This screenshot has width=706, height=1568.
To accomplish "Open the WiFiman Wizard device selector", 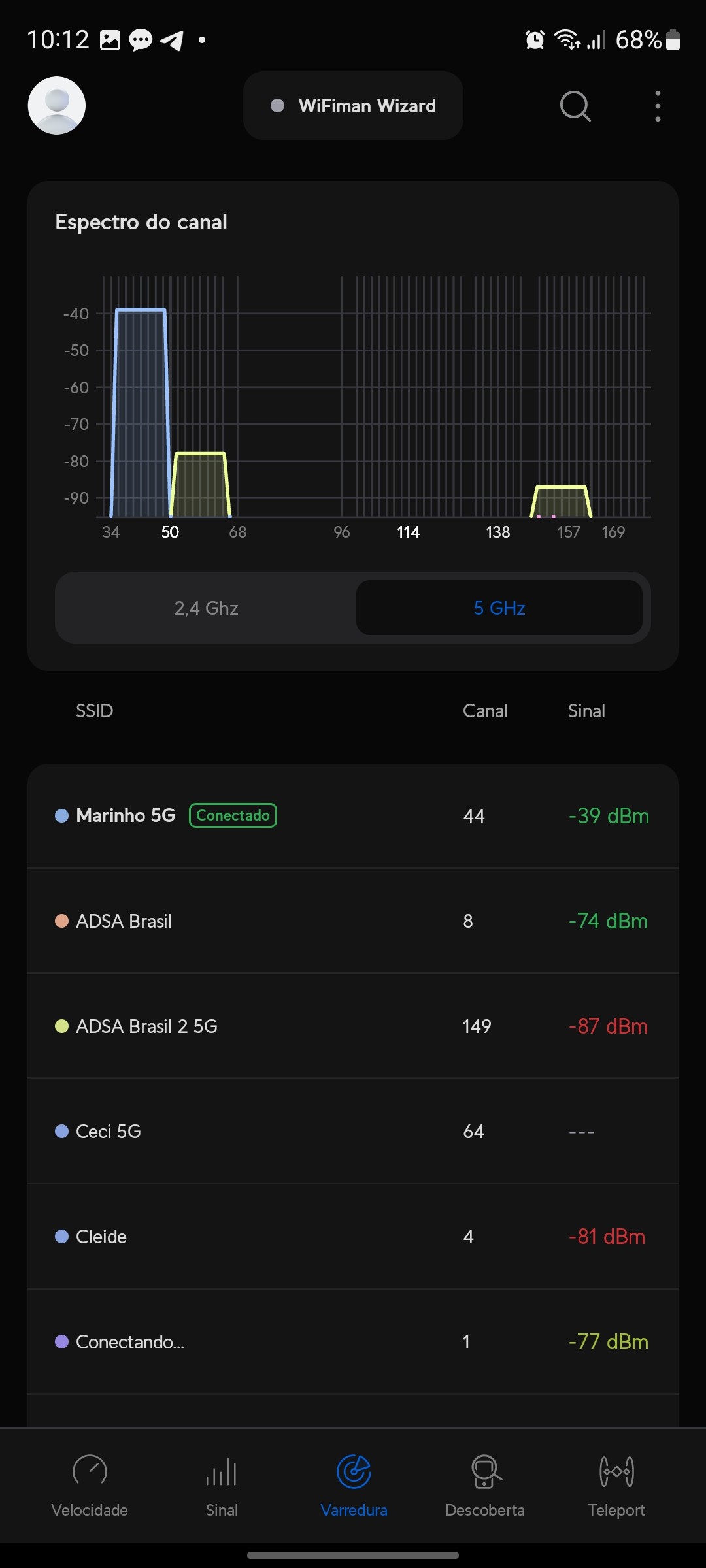I will [353, 106].
